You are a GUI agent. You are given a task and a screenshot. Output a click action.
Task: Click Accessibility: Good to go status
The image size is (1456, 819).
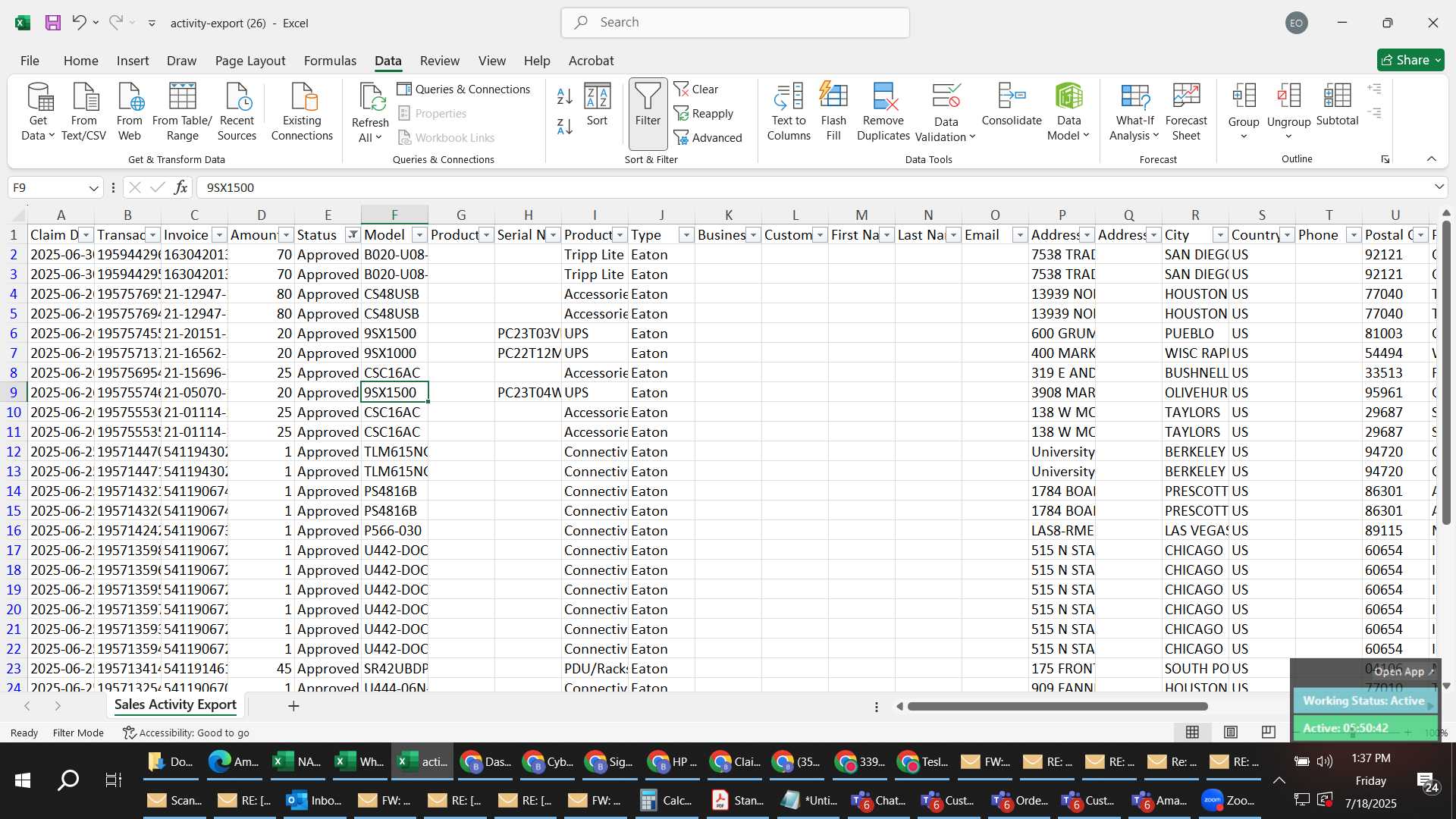(x=186, y=733)
